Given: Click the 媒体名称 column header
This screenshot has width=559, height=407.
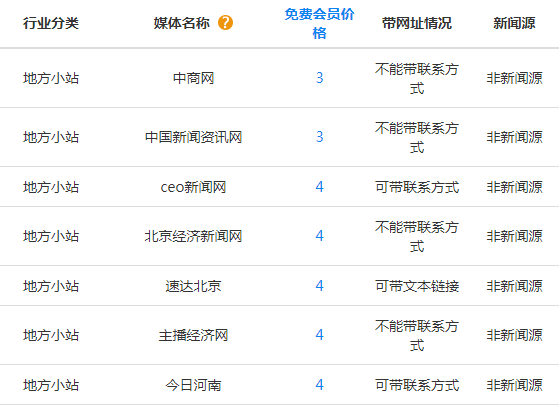Looking at the screenshot, I should pos(181,23).
